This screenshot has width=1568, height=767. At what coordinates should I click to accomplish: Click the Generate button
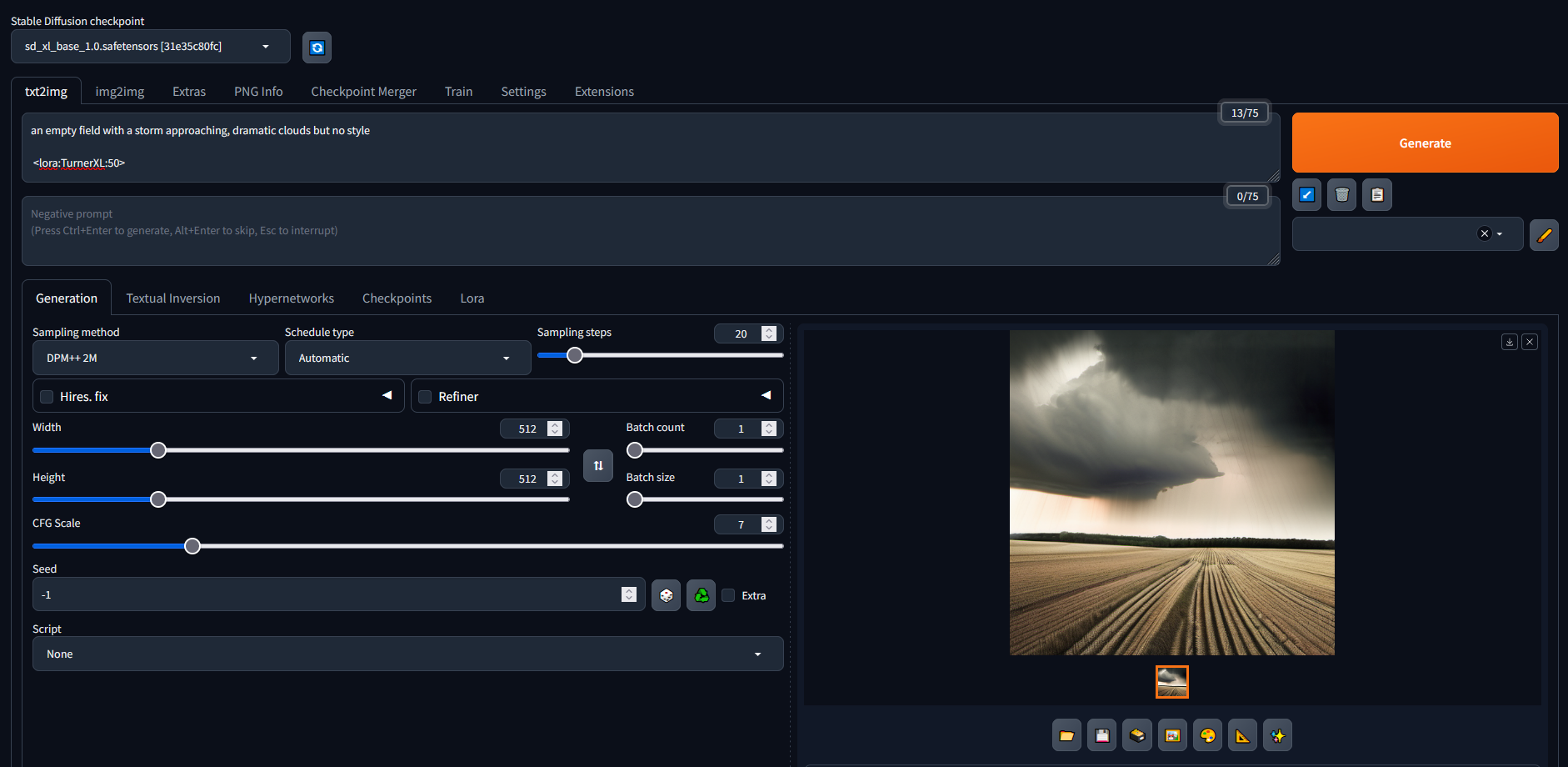pos(1425,143)
